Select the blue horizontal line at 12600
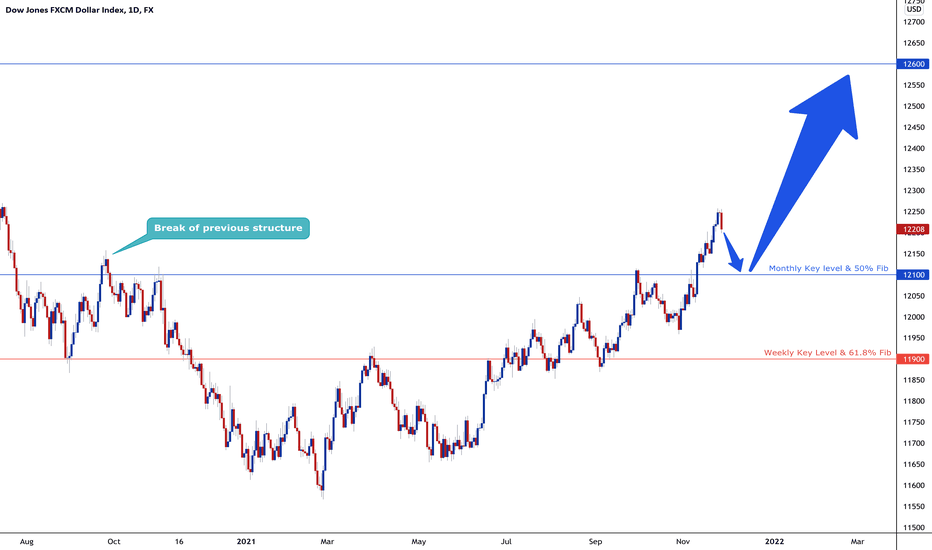 tap(448, 64)
